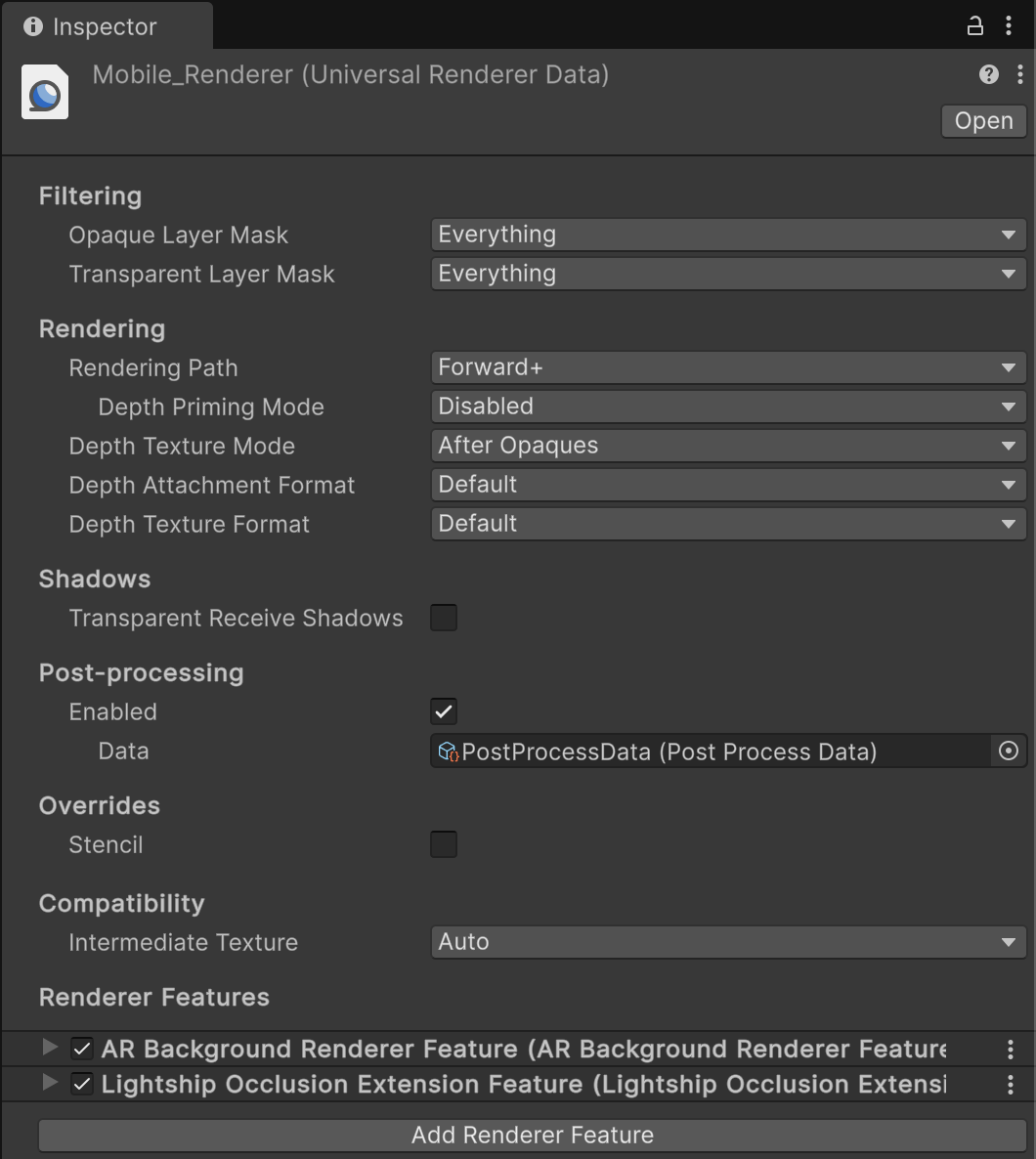Expand the Lightship Occlusion Extension Feature foldout

click(50, 1083)
